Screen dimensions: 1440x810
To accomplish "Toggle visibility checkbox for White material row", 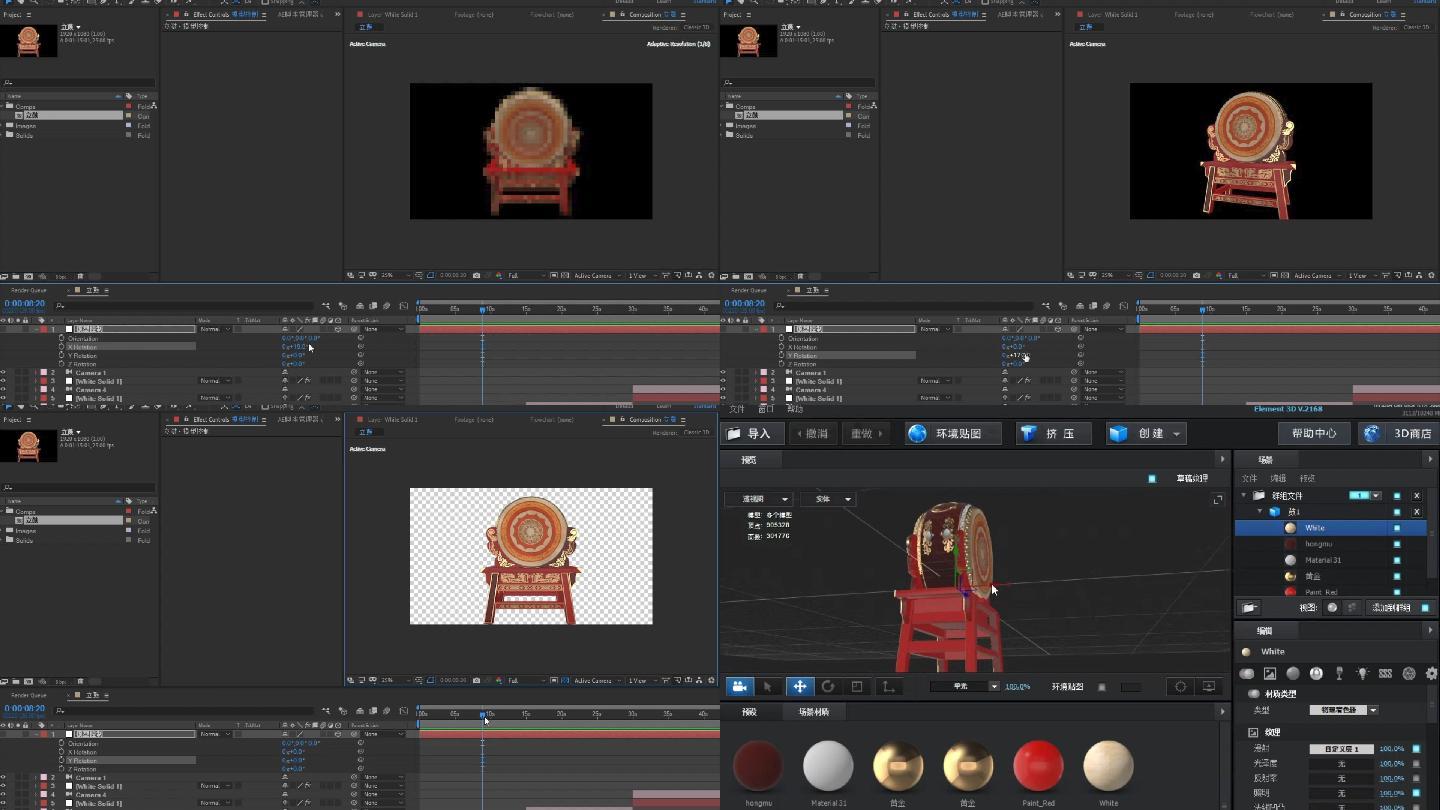I will tap(1397, 528).
